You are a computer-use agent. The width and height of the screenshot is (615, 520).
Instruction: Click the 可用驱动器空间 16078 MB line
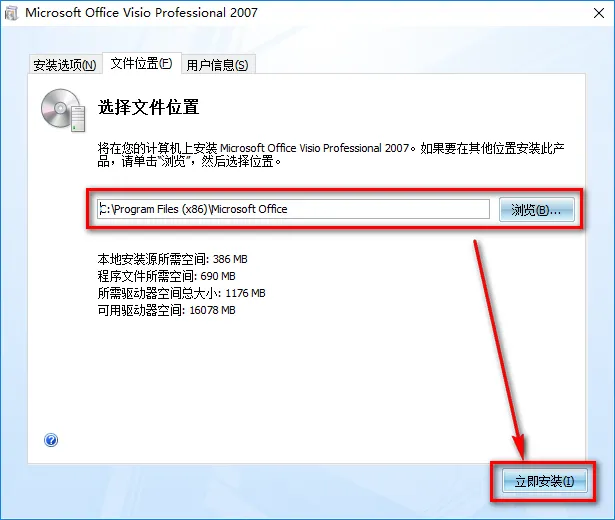coord(166,311)
